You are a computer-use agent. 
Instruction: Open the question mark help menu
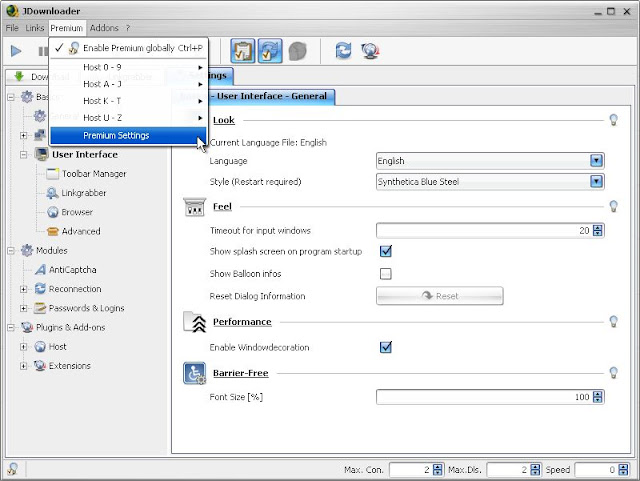[x=128, y=28]
